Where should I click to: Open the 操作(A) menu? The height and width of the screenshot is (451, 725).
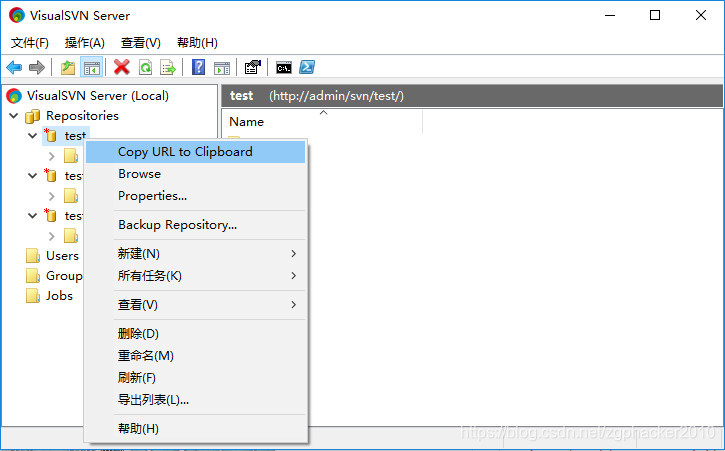click(85, 43)
